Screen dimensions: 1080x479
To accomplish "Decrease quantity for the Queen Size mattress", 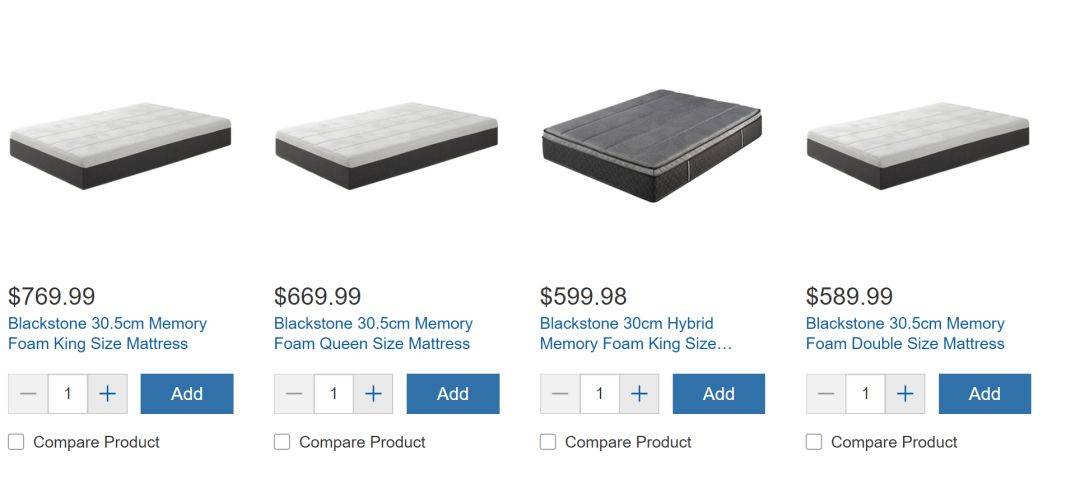I will pyautogui.click(x=294, y=394).
